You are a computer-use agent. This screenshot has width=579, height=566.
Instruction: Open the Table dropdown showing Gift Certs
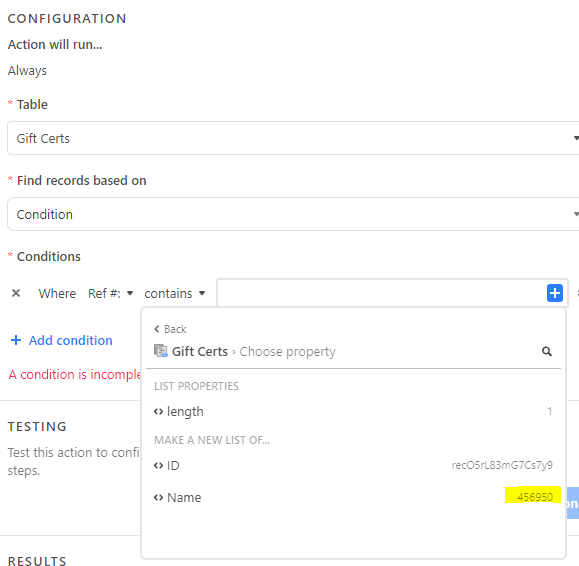point(293,138)
